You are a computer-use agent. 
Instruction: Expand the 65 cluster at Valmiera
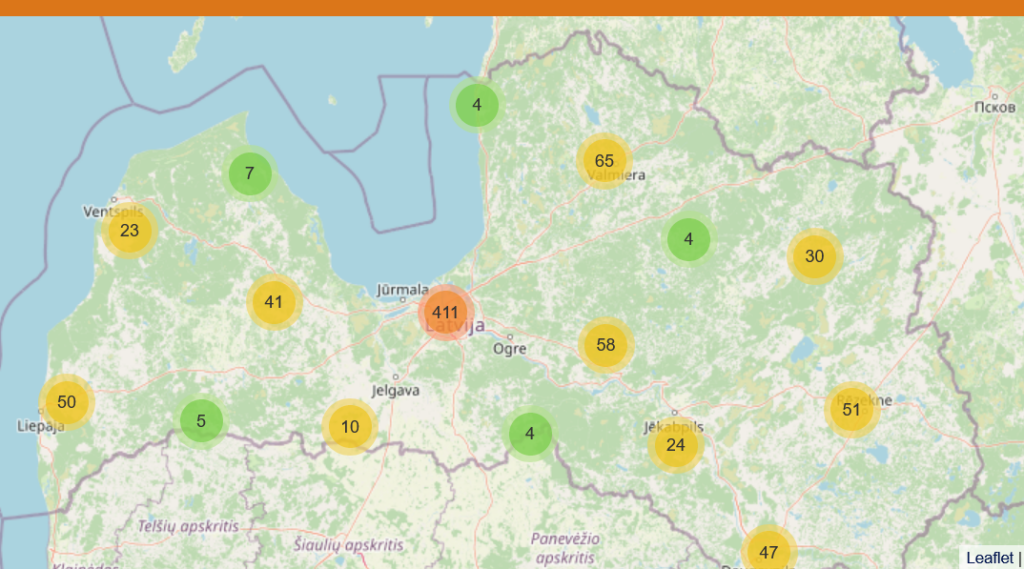(x=604, y=161)
